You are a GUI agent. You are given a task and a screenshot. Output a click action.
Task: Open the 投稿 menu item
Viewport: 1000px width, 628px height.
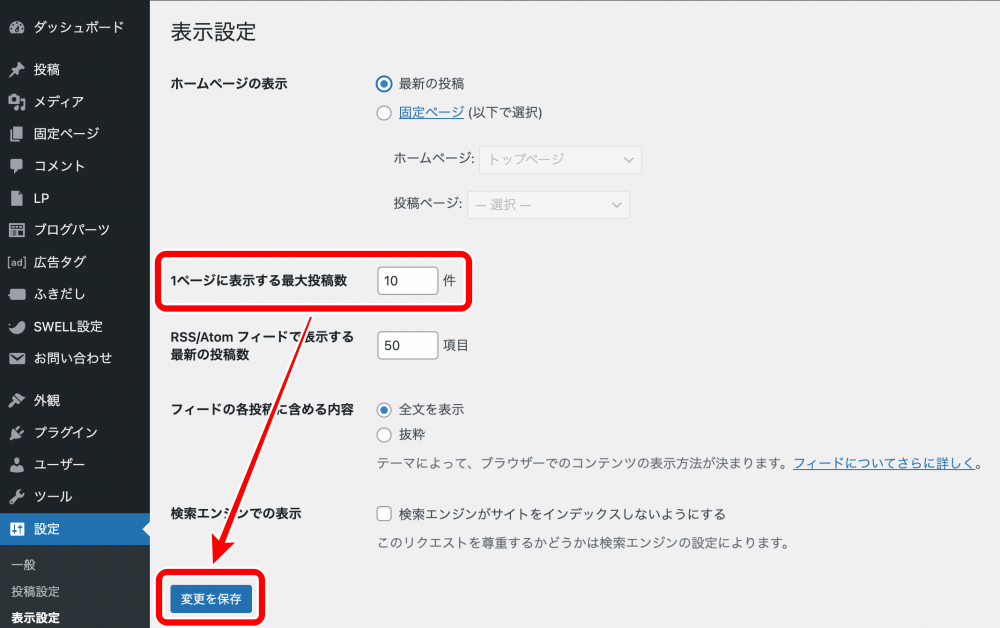click(x=47, y=69)
